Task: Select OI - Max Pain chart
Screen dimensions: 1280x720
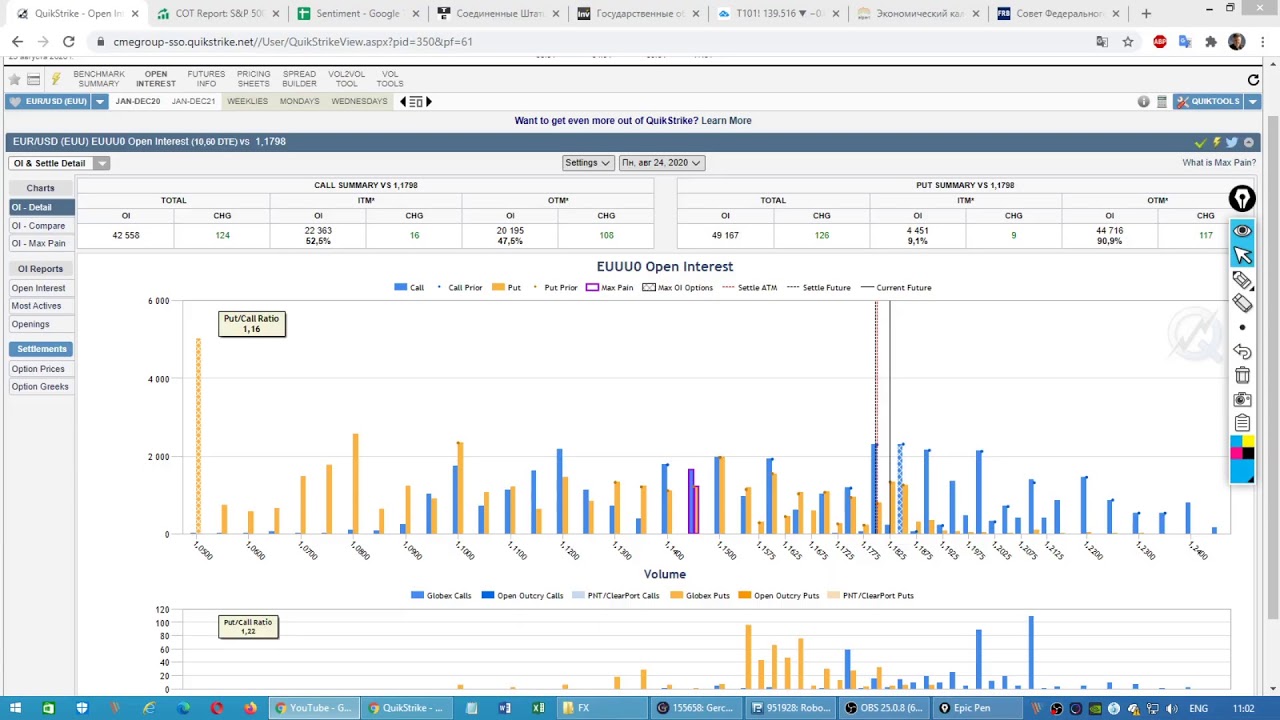Action: pyautogui.click(x=39, y=244)
